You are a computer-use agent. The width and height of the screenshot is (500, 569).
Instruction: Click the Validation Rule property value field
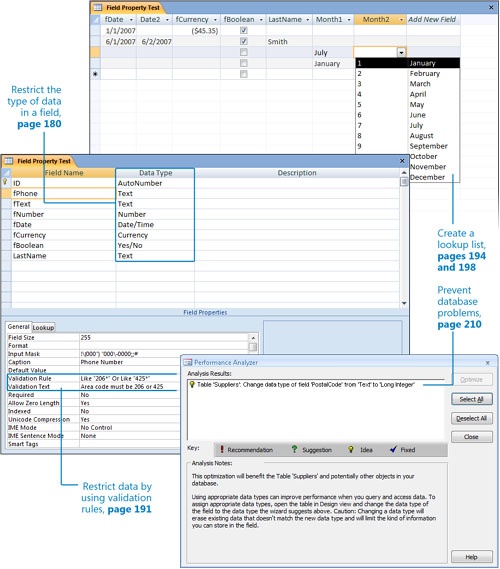pyautogui.click(x=129, y=378)
